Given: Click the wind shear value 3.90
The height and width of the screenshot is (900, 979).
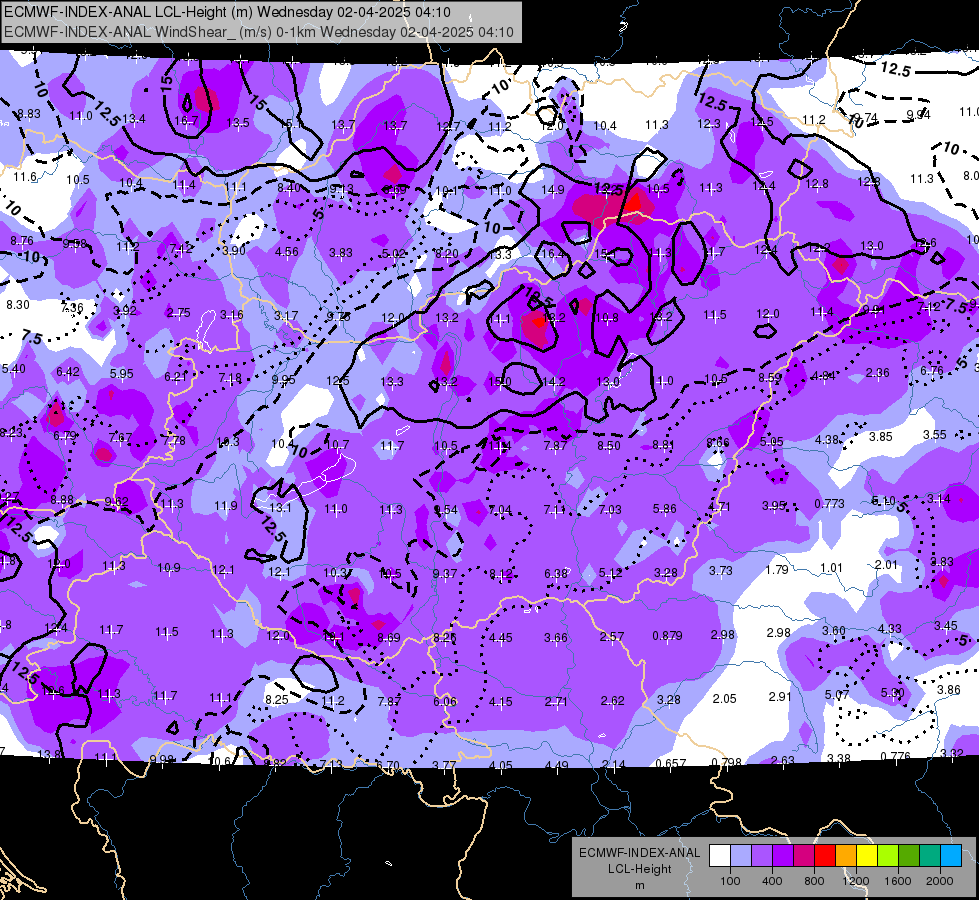Looking at the screenshot, I should [234, 250].
